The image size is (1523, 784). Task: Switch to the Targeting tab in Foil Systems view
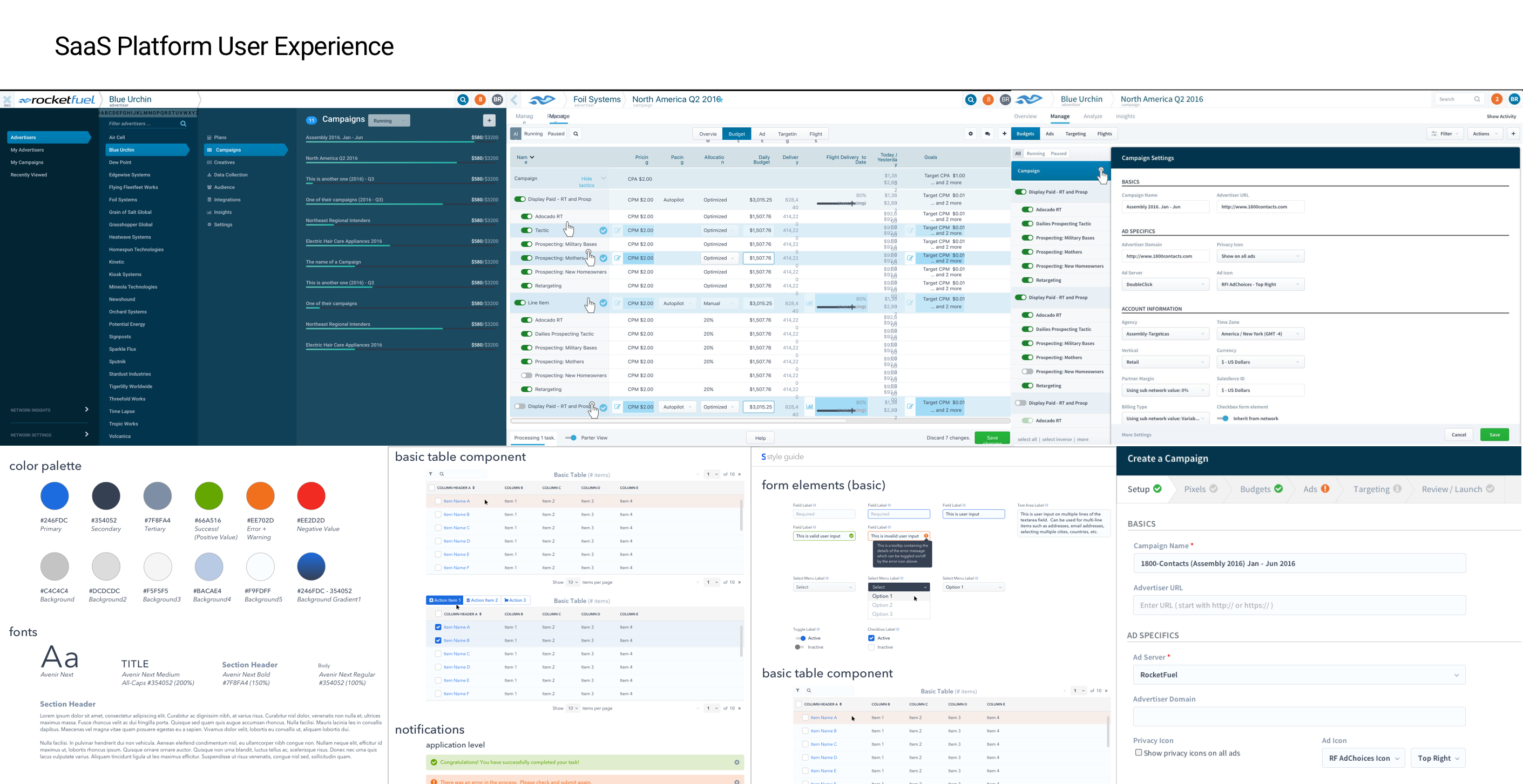click(787, 134)
